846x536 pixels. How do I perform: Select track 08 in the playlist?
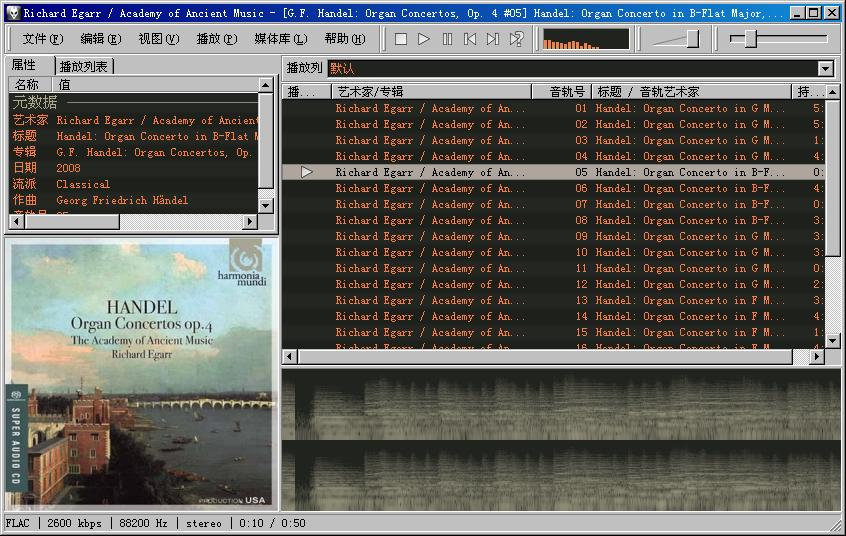pyautogui.click(x=554, y=220)
